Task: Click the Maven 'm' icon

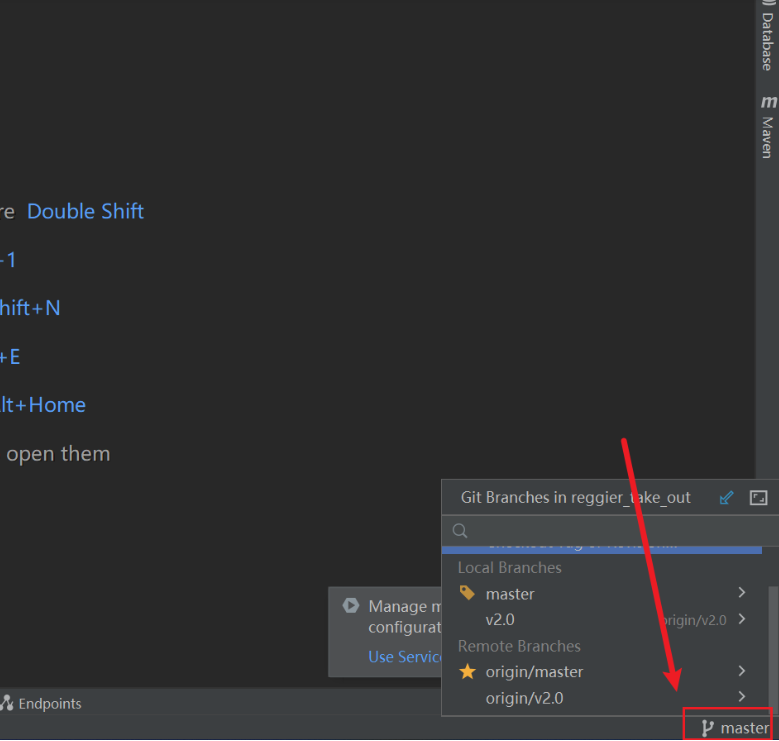Action: (x=768, y=102)
